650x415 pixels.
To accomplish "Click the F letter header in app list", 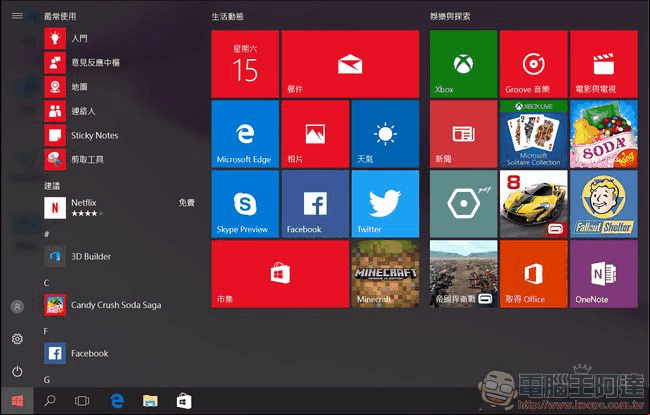I will (x=46, y=331).
